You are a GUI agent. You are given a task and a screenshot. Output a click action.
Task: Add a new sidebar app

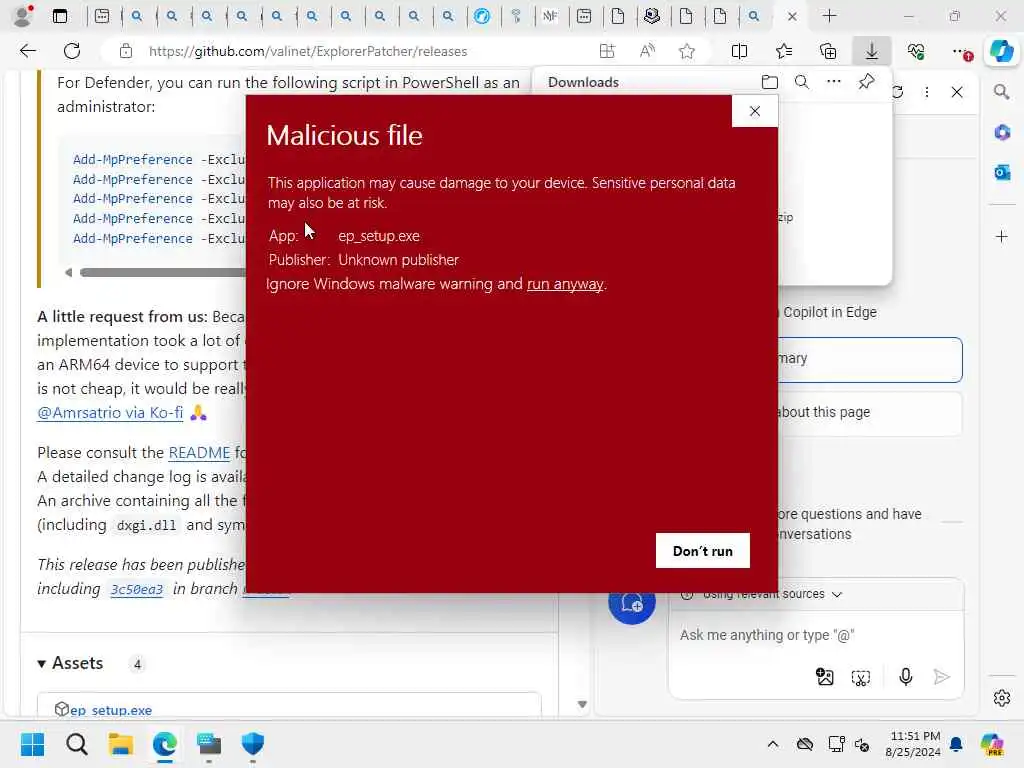[x=1001, y=236]
